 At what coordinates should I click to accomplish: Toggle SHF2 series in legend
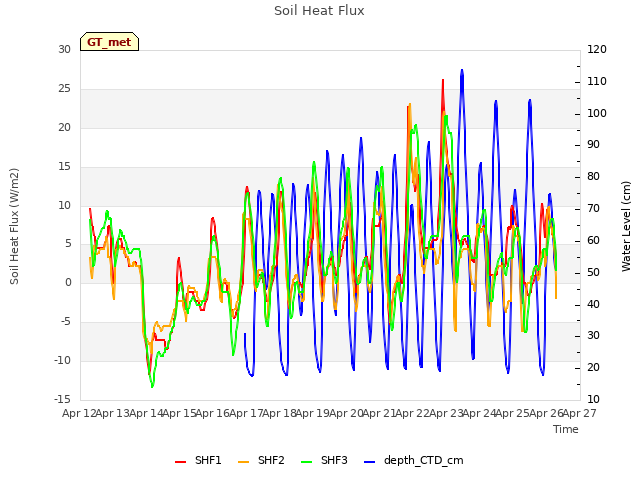pos(261,460)
